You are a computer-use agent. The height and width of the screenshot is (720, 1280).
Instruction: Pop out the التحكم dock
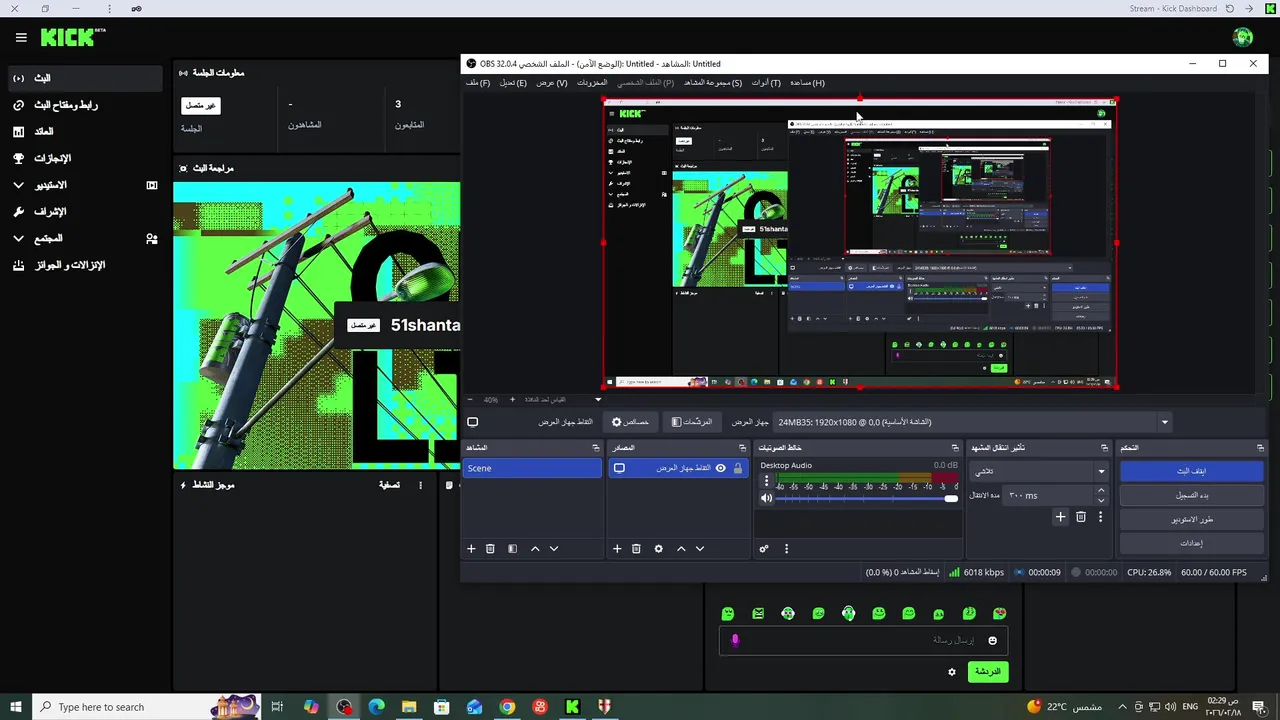[x=1260, y=448]
